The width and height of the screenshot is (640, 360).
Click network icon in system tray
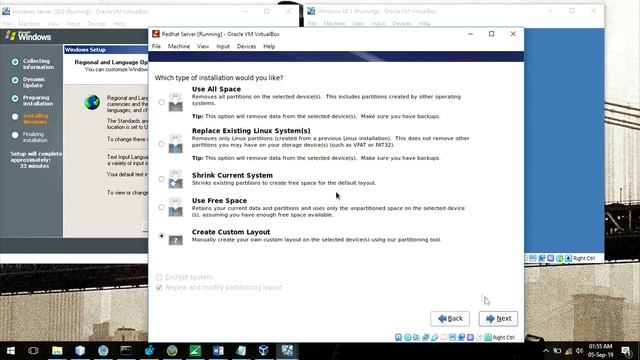pyautogui.click(x=568, y=351)
